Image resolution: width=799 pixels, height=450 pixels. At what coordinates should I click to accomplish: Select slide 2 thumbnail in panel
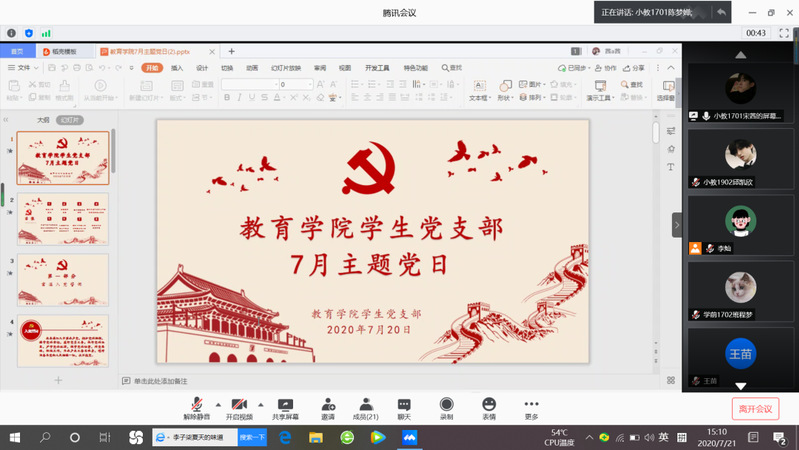point(63,219)
